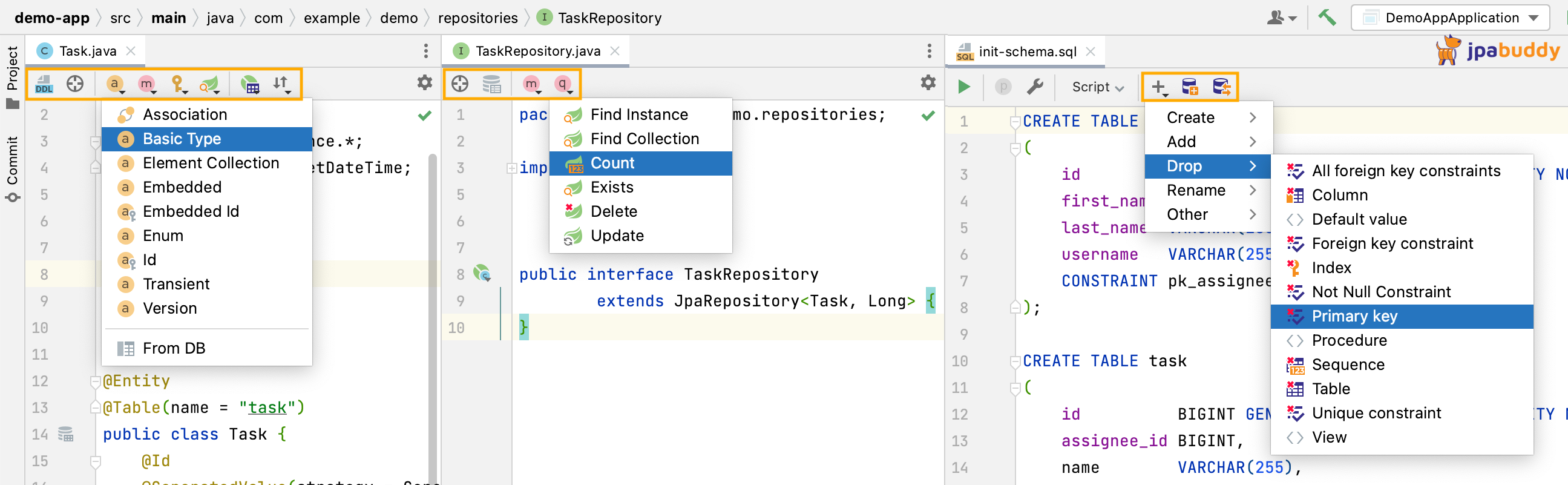Image resolution: width=1568 pixels, height=485 pixels.
Task: Click the green checkmark inspection indicator in Task.java
Action: coord(424,115)
